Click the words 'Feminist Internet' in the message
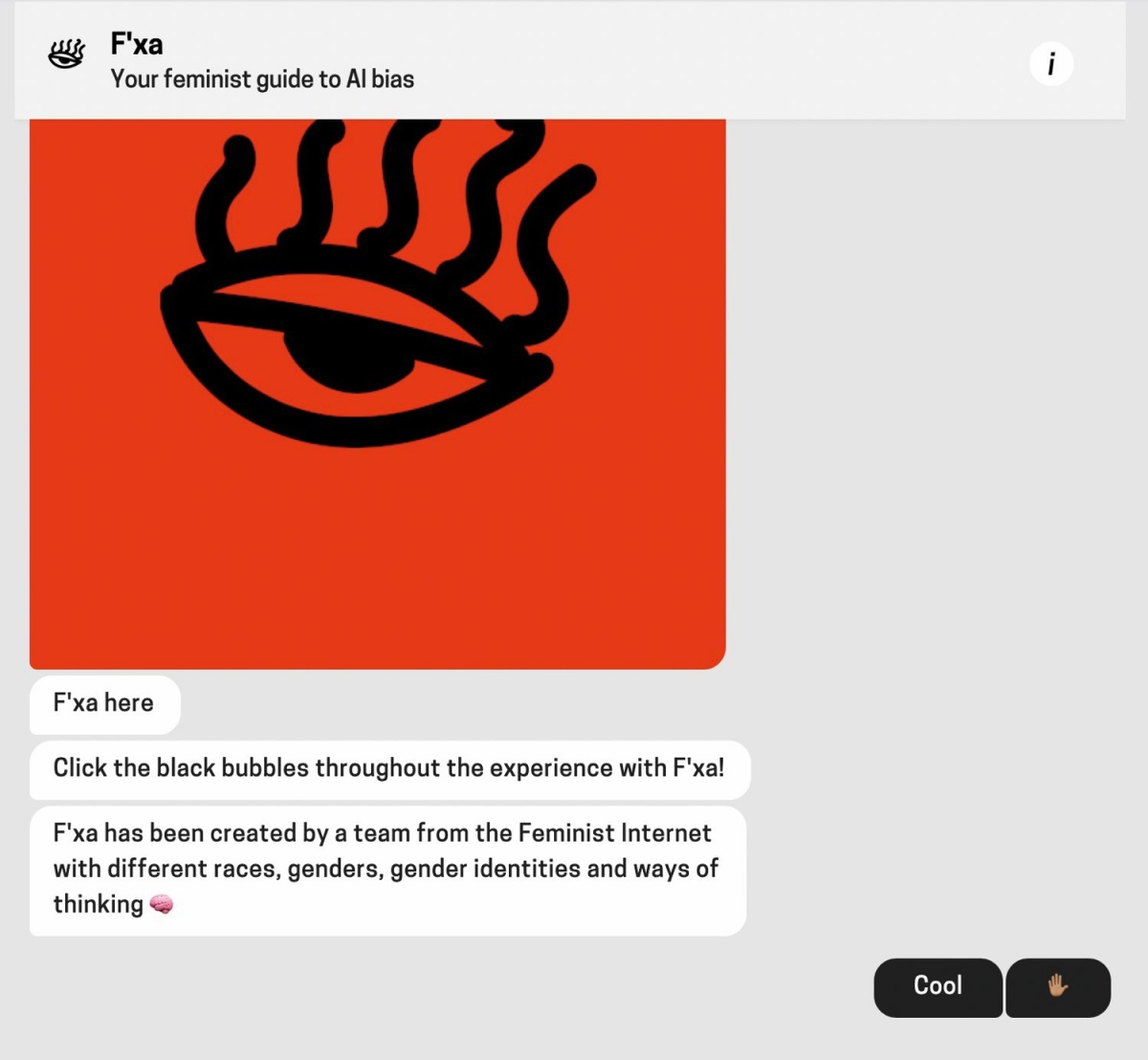 pyautogui.click(x=614, y=833)
